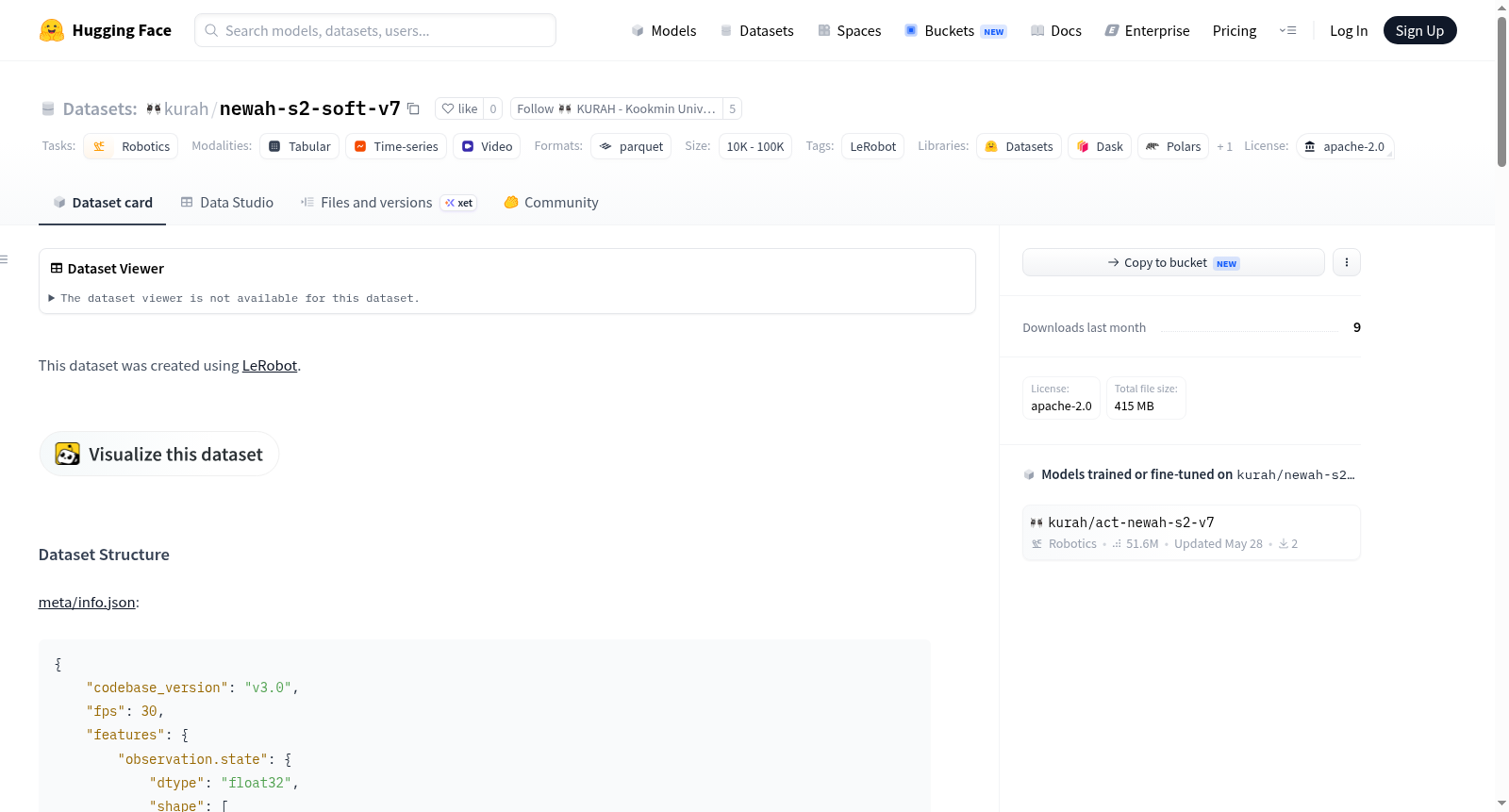Viewport: 1509px width, 812px height.
Task: Select the Dask library tag
Action: [x=1100, y=146]
